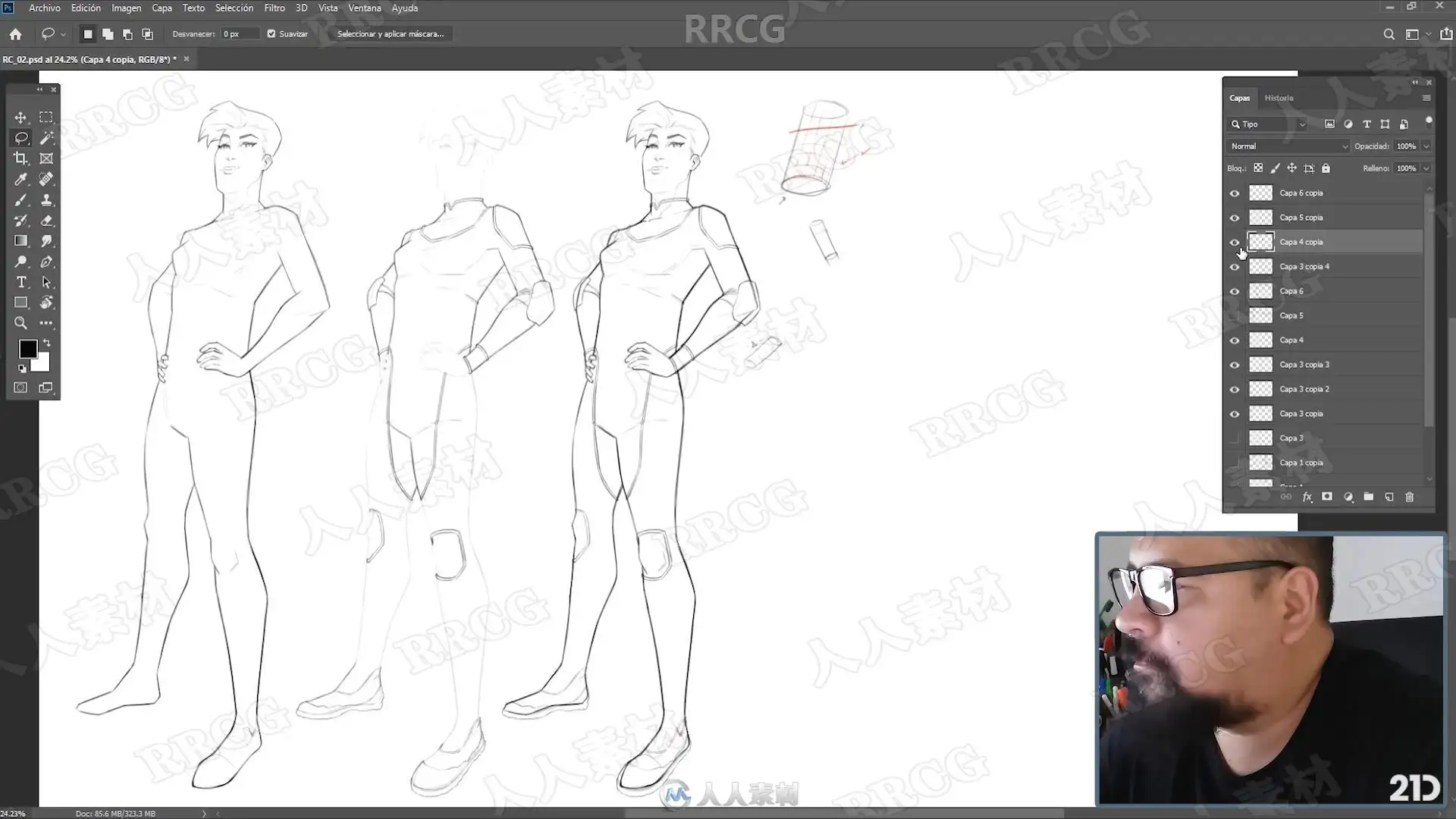Screen dimensions: 1456x819
Task: Select the Zoom tool in toolbox
Action: (x=20, y=323)
